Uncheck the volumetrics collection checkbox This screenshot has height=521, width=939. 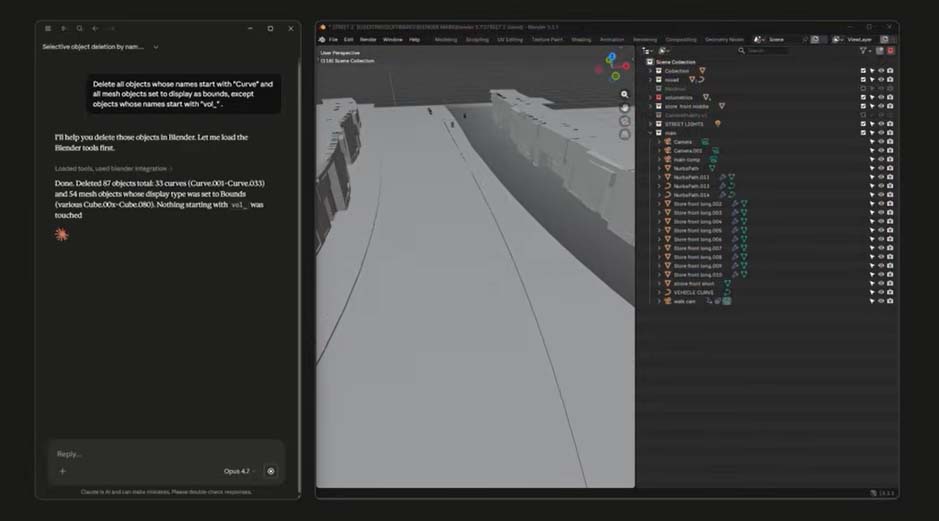click(863, 97)
